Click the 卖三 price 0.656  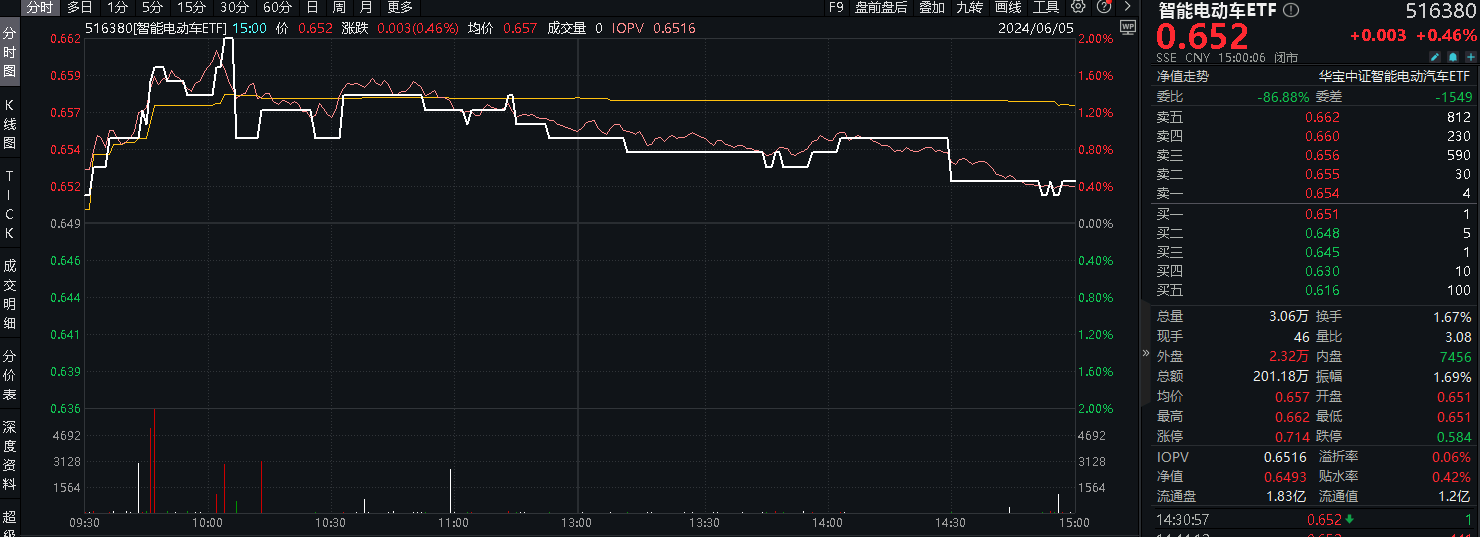[x=1323, y=155]
